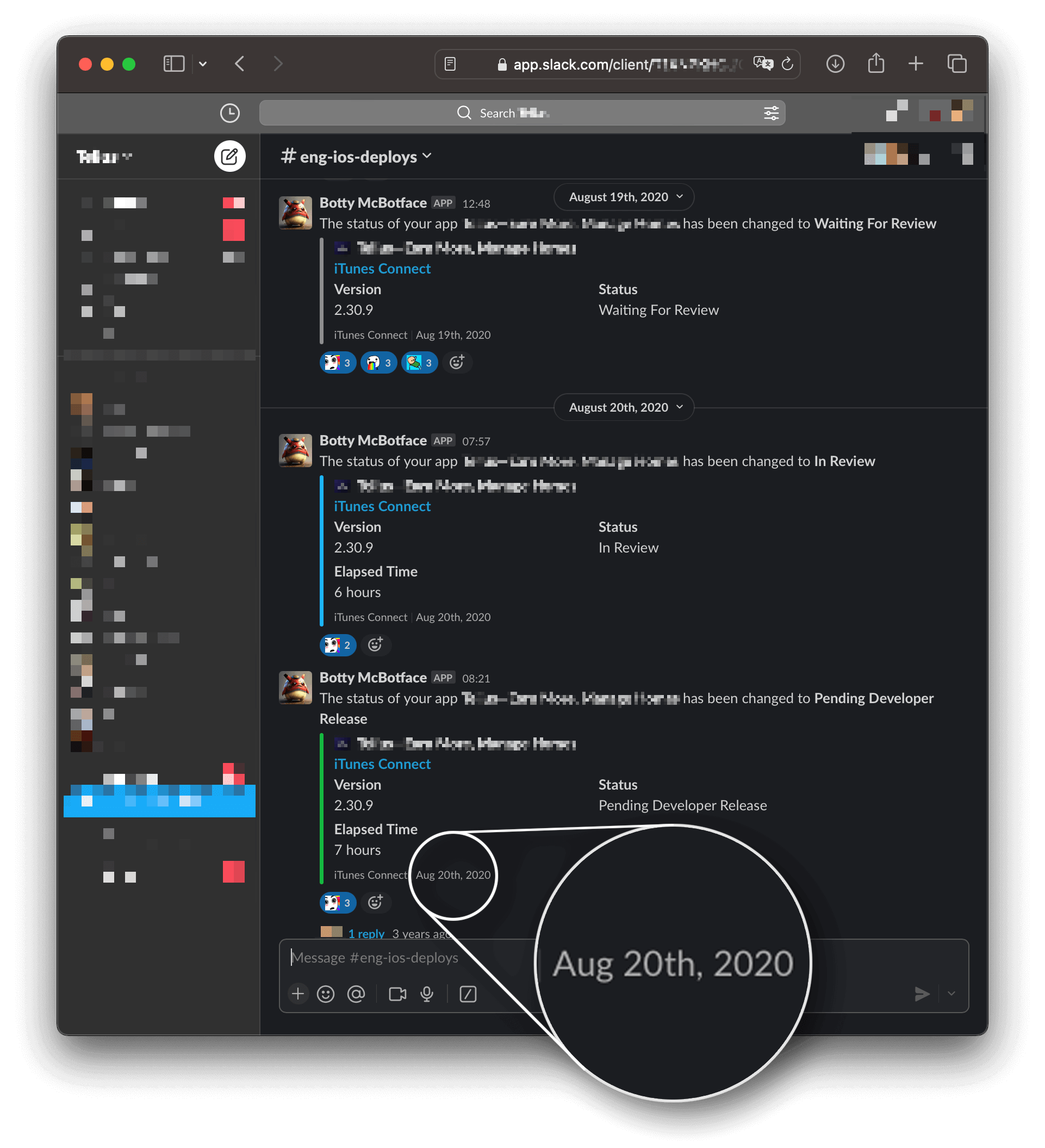Click the plus attachment button in composer

pos(297,994)
